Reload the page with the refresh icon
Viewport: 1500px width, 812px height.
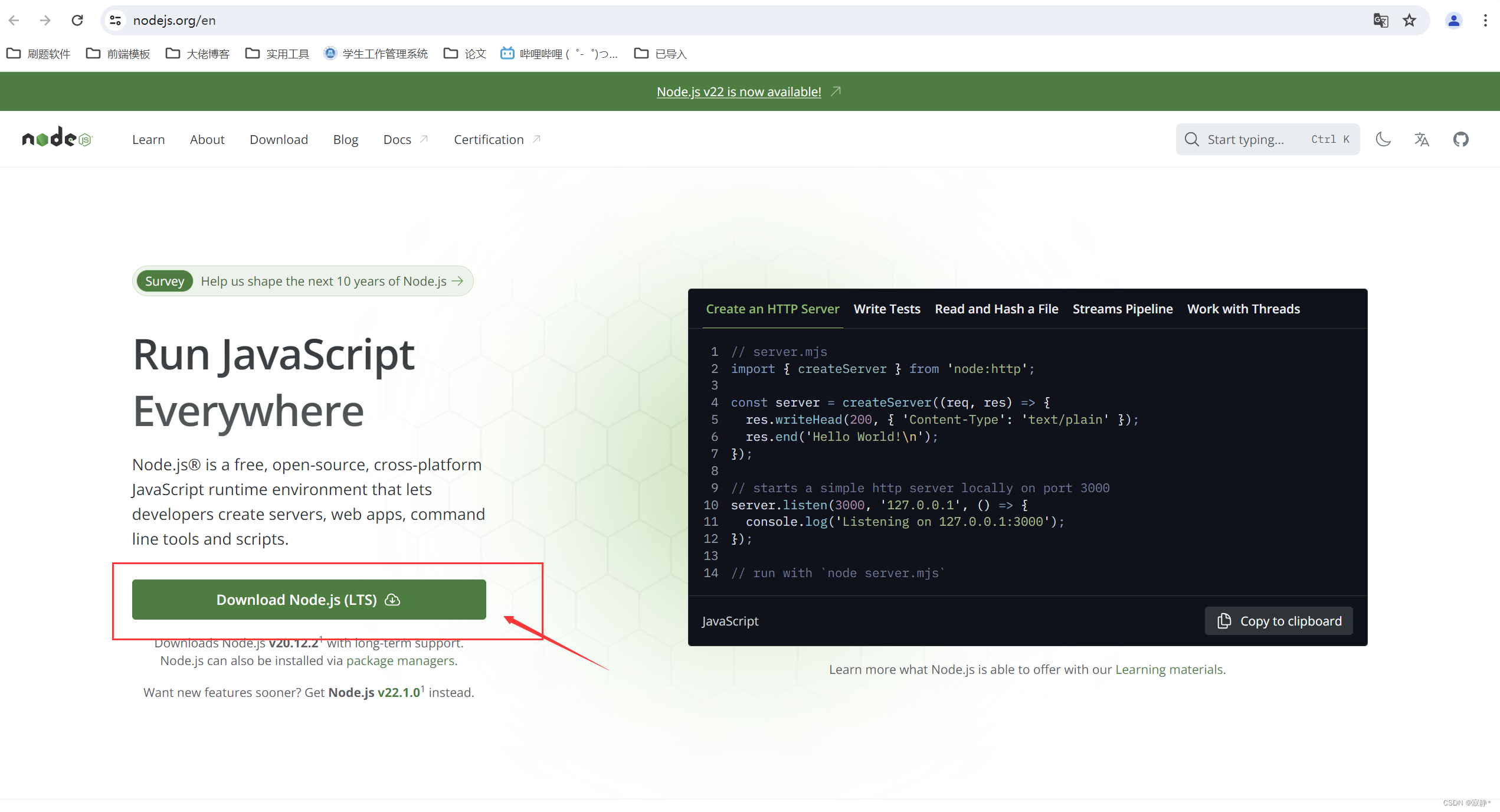(77, 20)
